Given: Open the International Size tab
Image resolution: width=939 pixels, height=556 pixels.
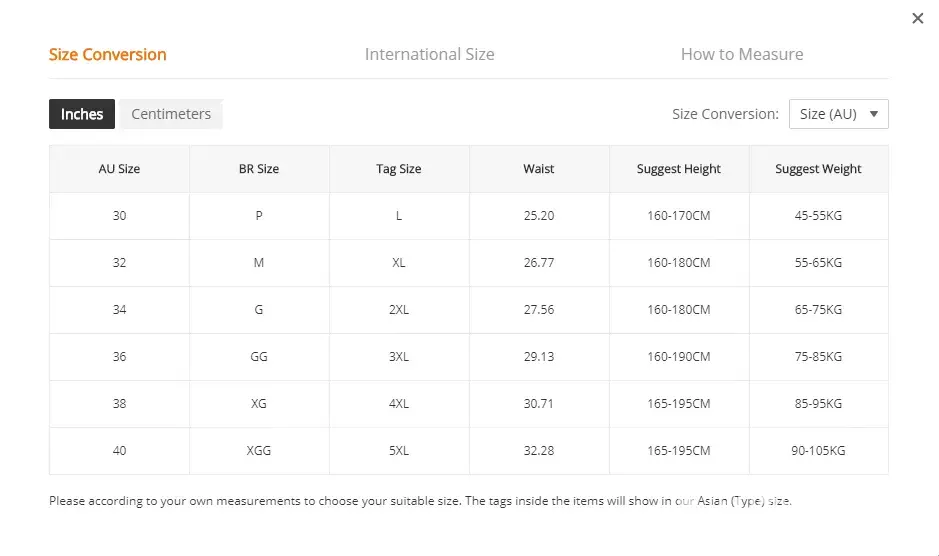Looking at the screenshot, I should (429, 54).
